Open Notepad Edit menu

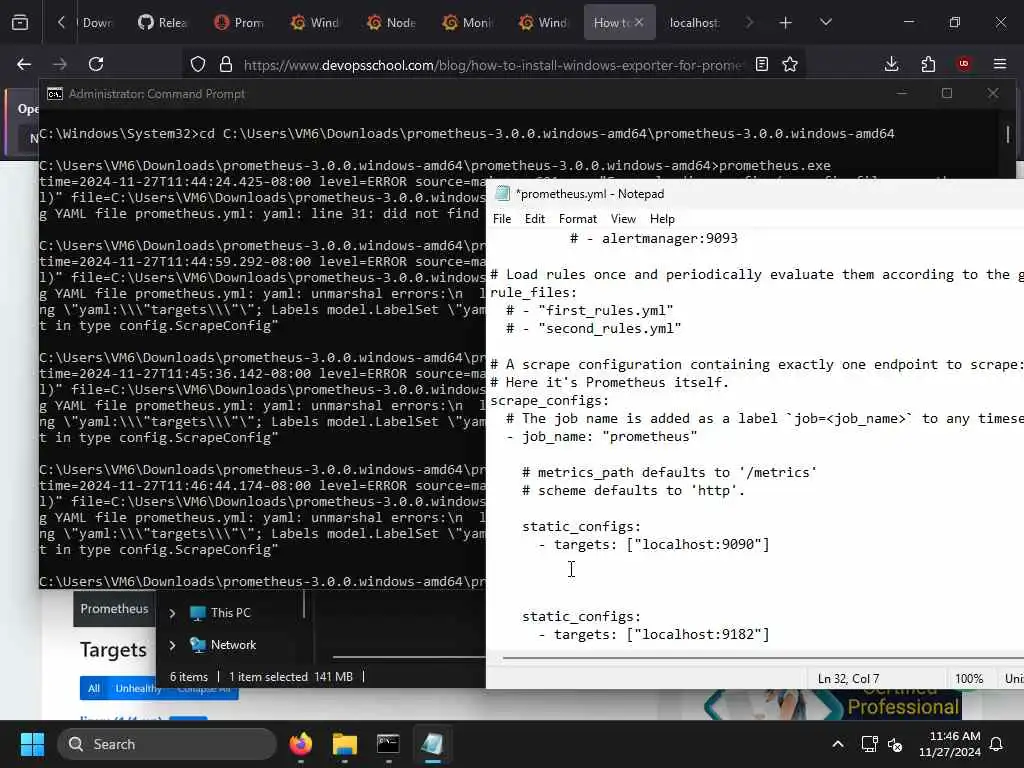pos(535,219)
